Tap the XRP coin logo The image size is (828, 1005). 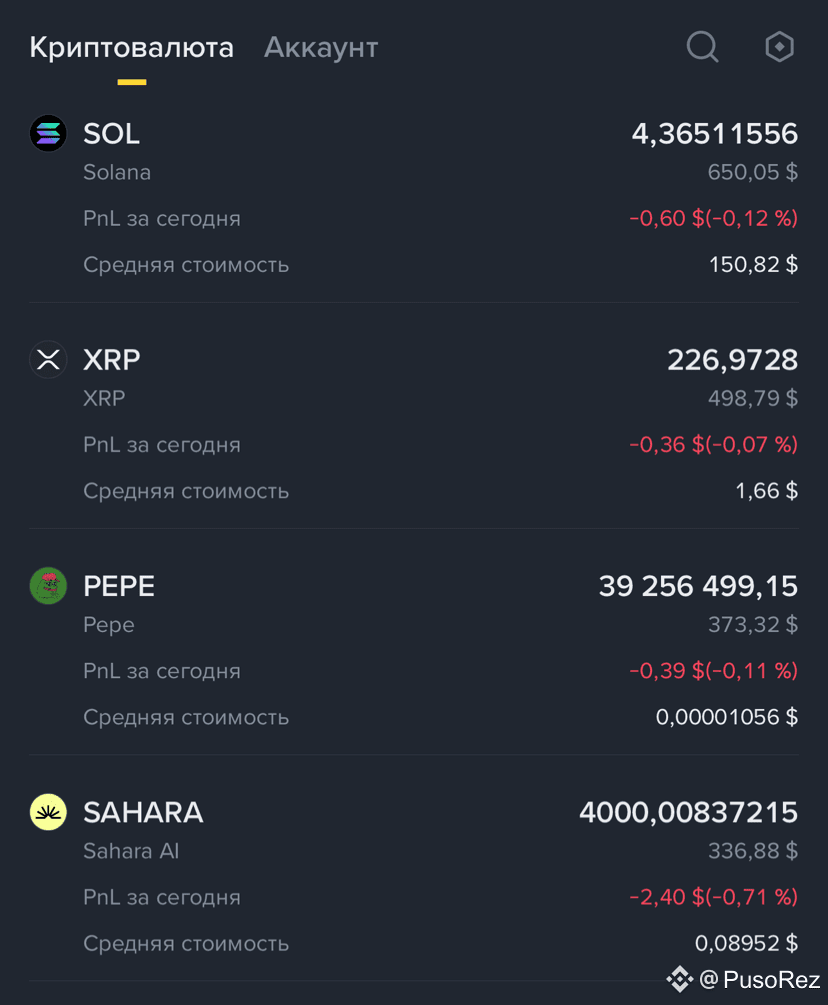(48, 360)
